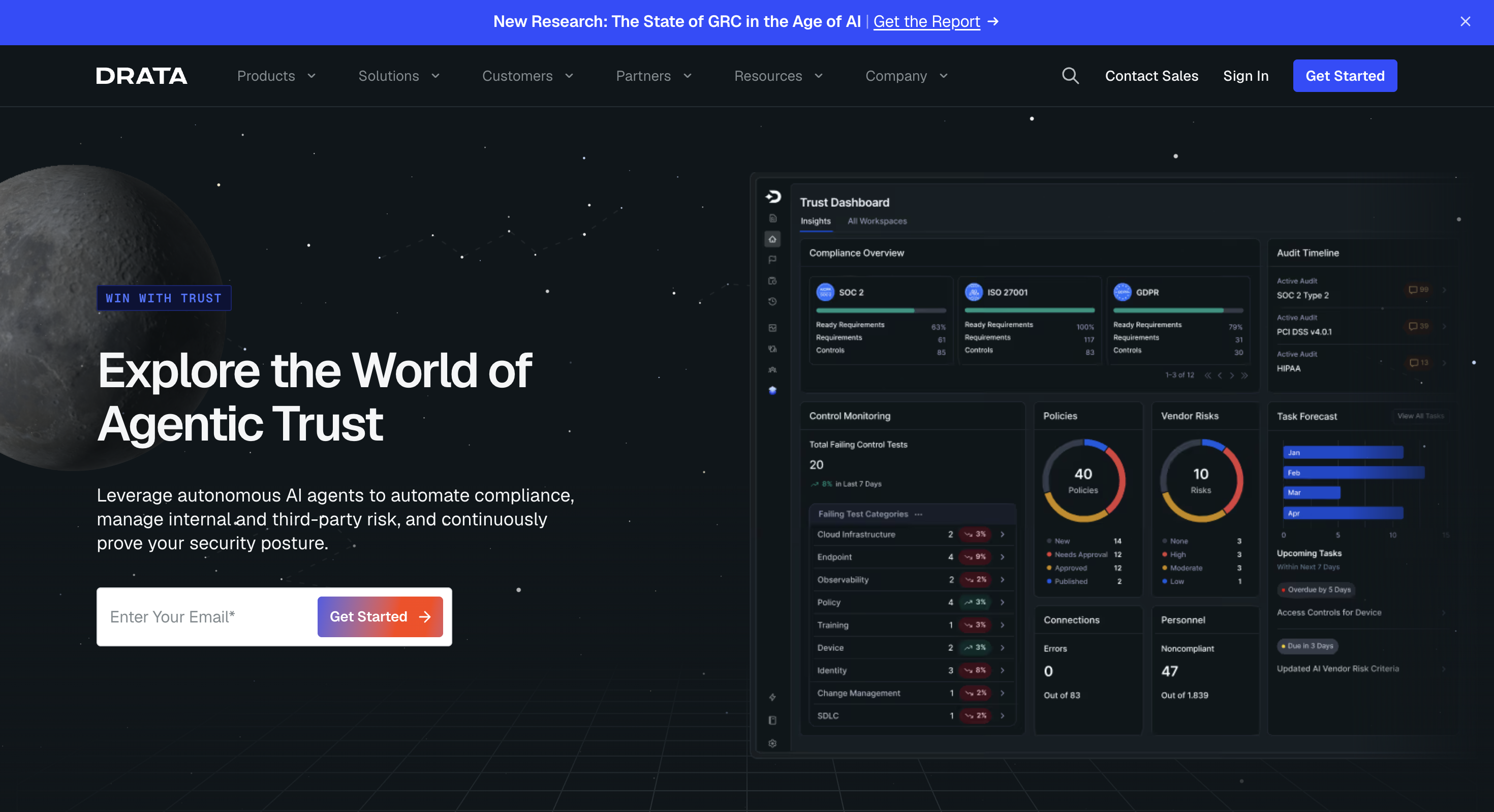
Task: Click the flag icon in dashboard sidebar
Action: 772,260
